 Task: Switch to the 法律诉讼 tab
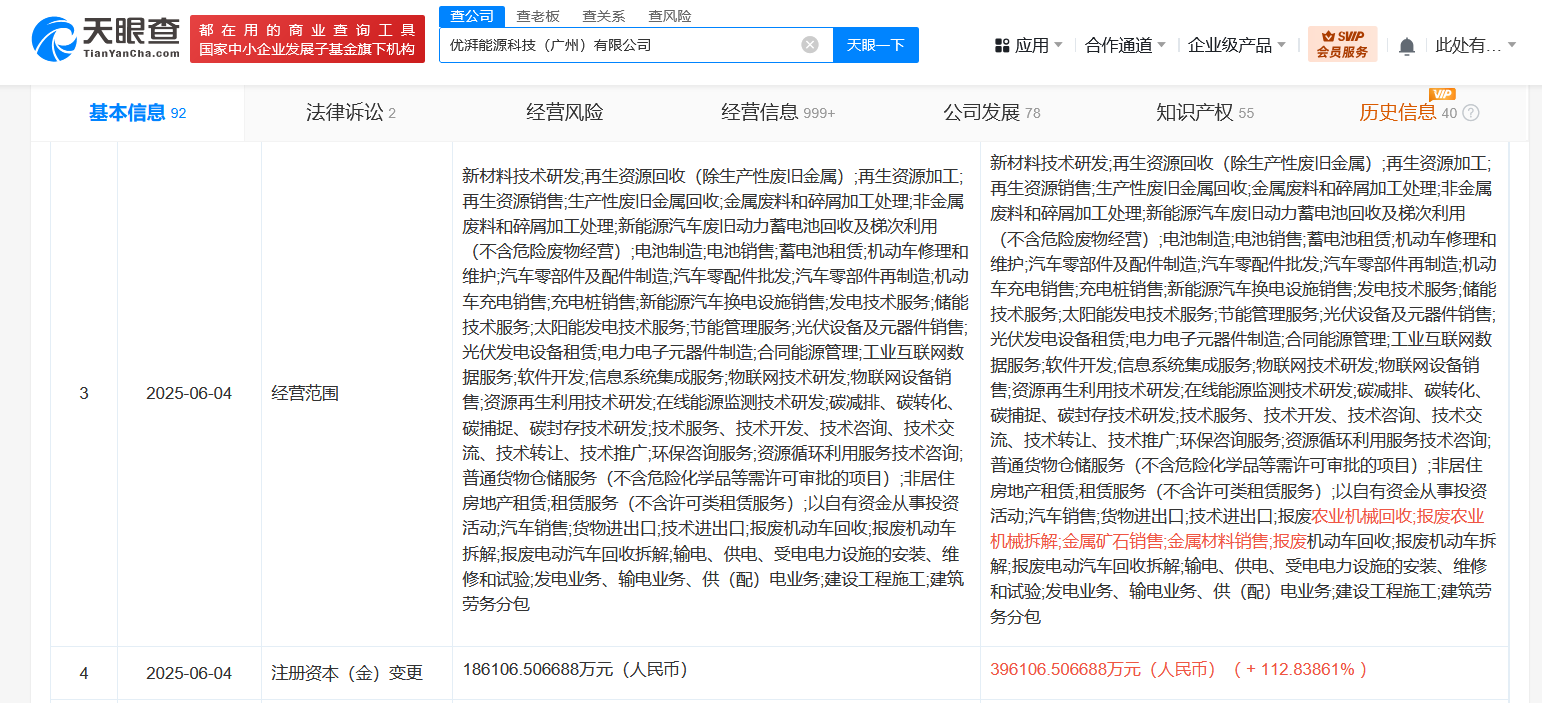(x=351, y=113)
